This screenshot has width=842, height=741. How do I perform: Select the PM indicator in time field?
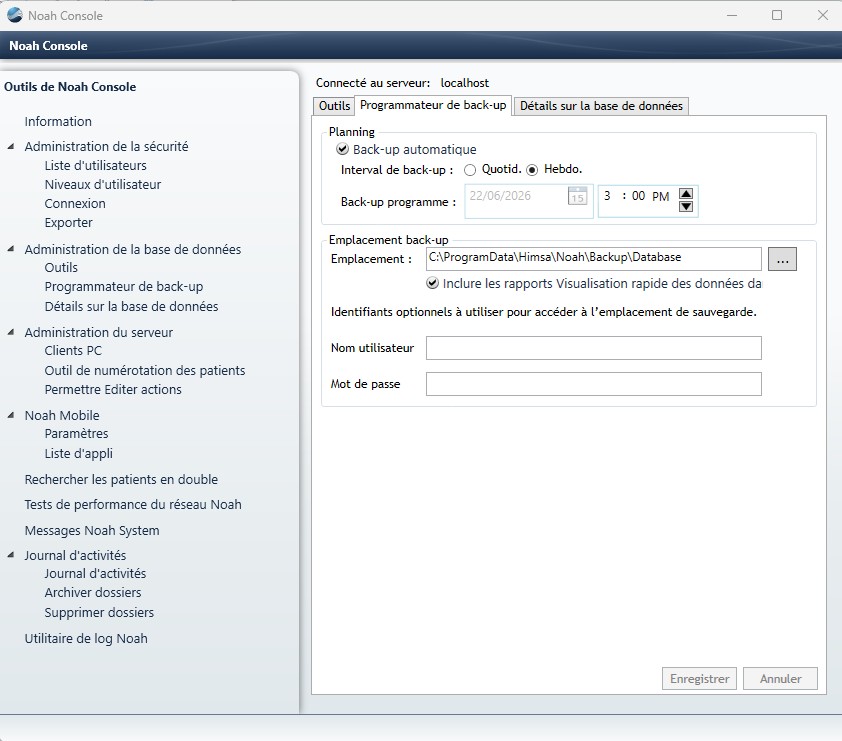tap(660, 197)
